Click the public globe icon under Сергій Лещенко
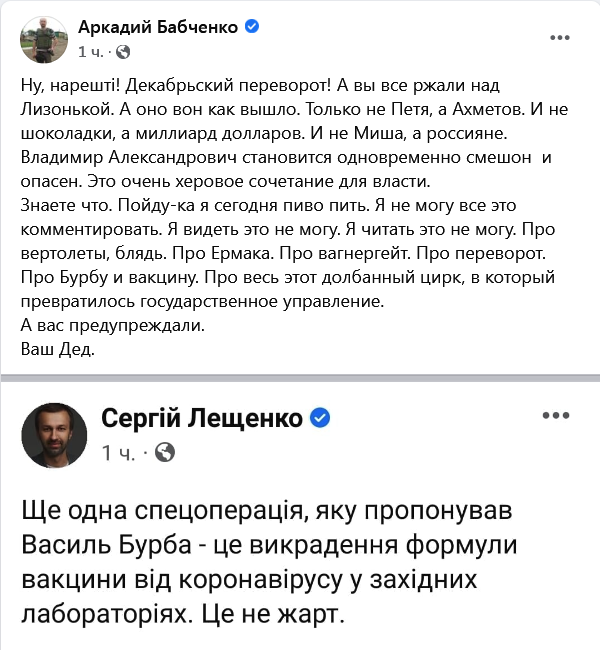 coord(165,452)
